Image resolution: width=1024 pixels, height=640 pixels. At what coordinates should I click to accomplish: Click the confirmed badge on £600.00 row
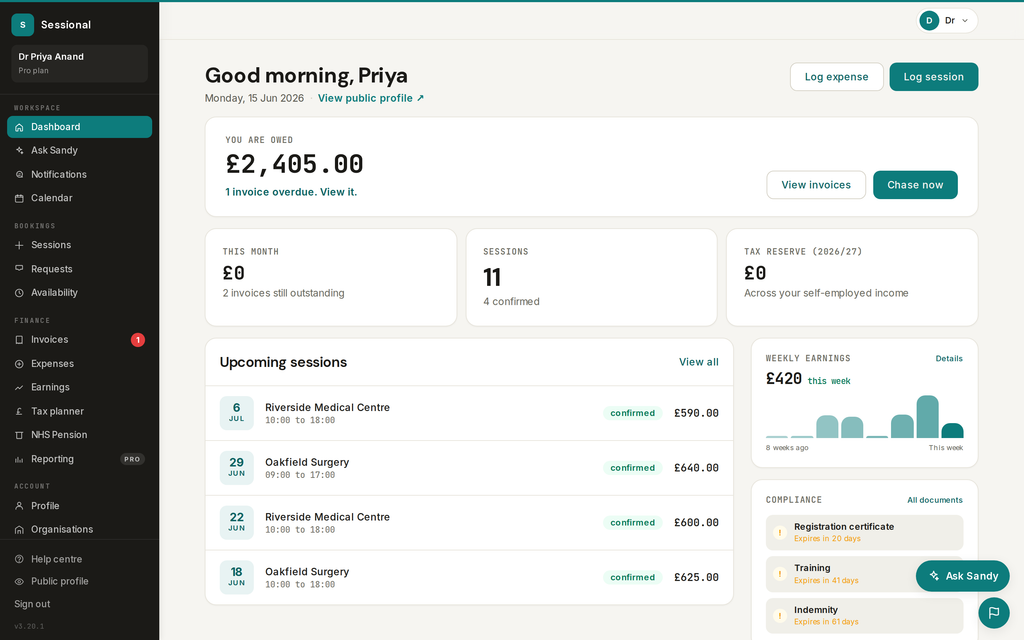(x=632, y=522)
